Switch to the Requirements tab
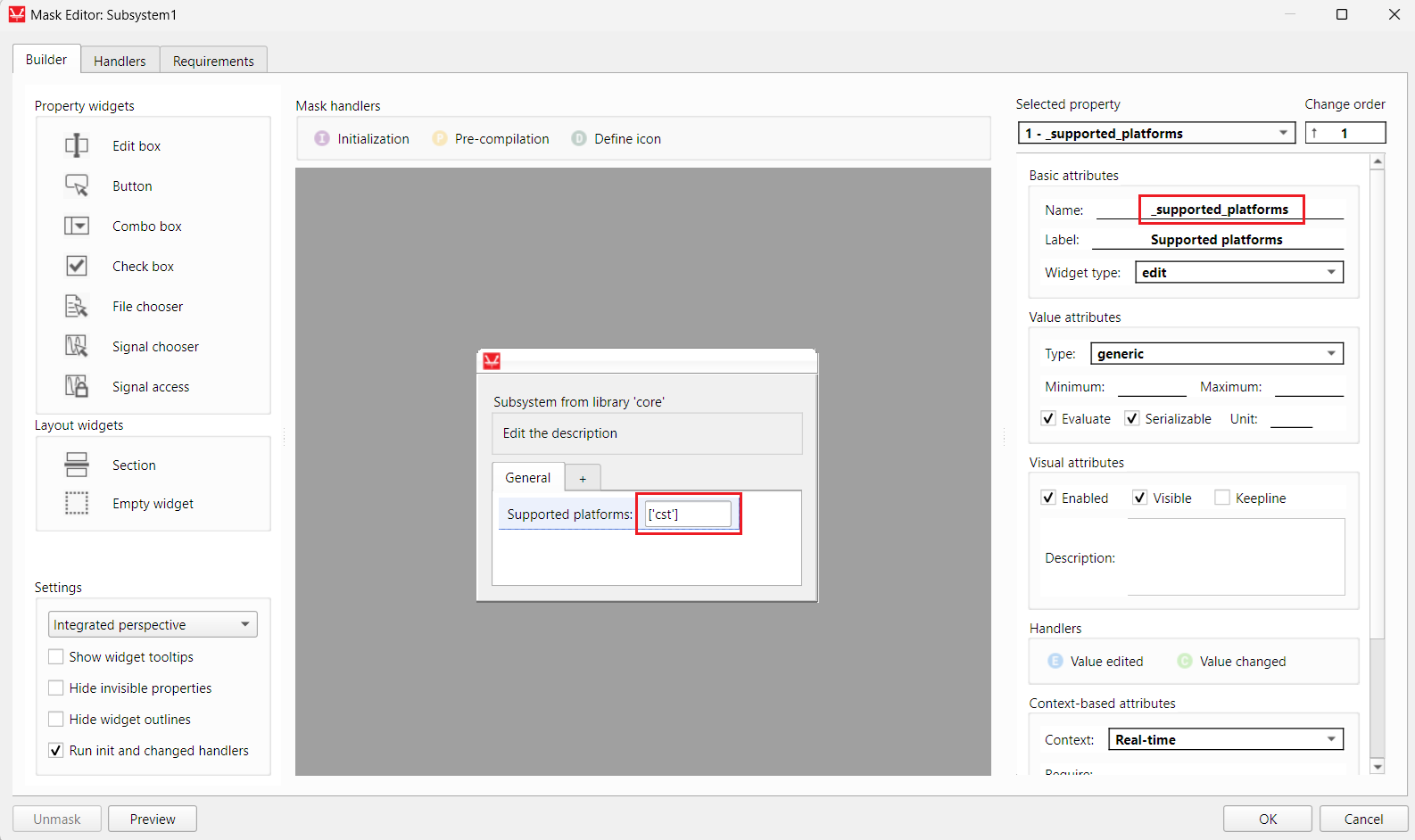 click(213, 61)
